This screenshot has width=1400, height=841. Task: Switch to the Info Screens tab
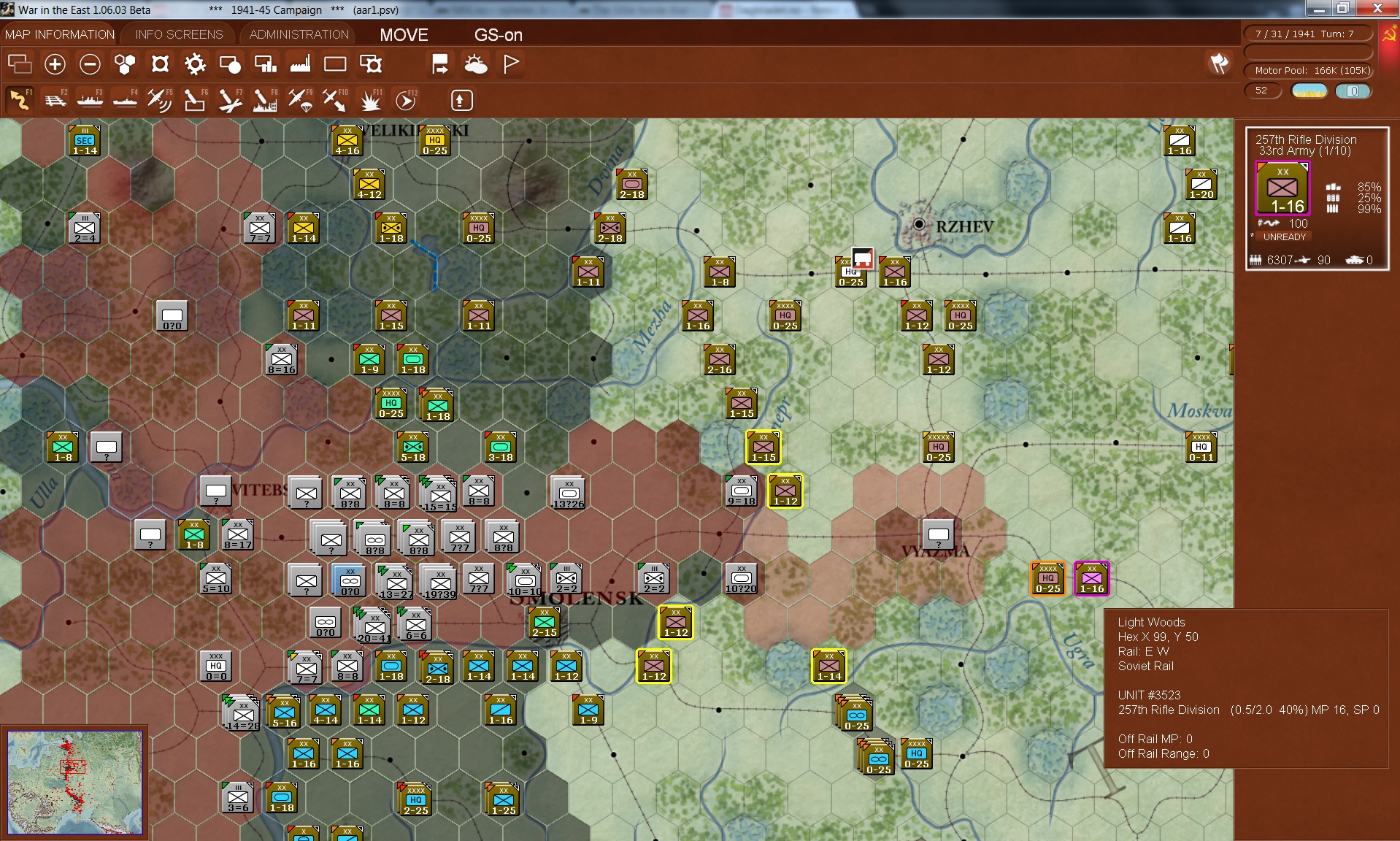pyautogui.click(x=179, y=34)
